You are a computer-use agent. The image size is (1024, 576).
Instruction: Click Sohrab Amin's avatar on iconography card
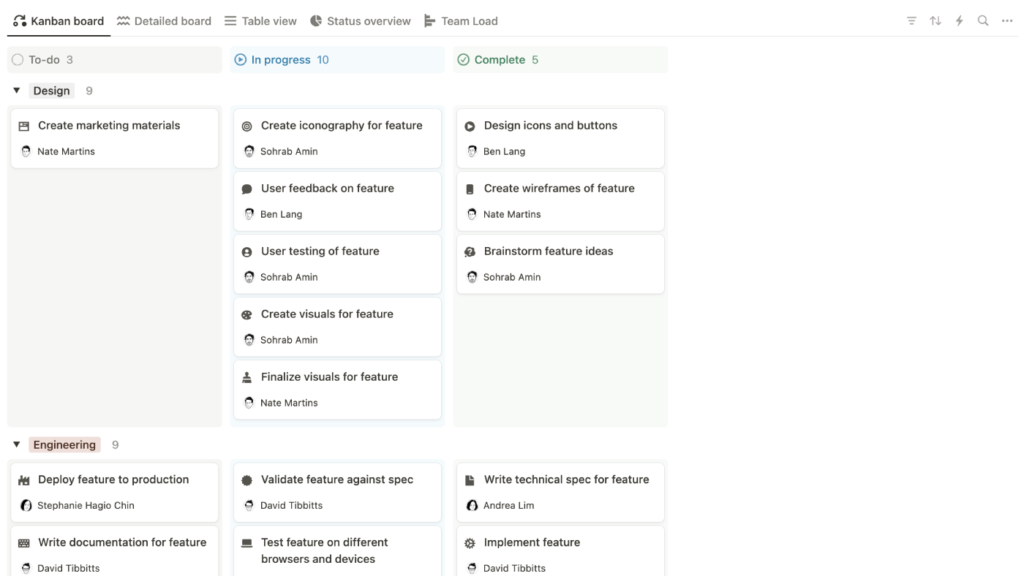[248, 151]
